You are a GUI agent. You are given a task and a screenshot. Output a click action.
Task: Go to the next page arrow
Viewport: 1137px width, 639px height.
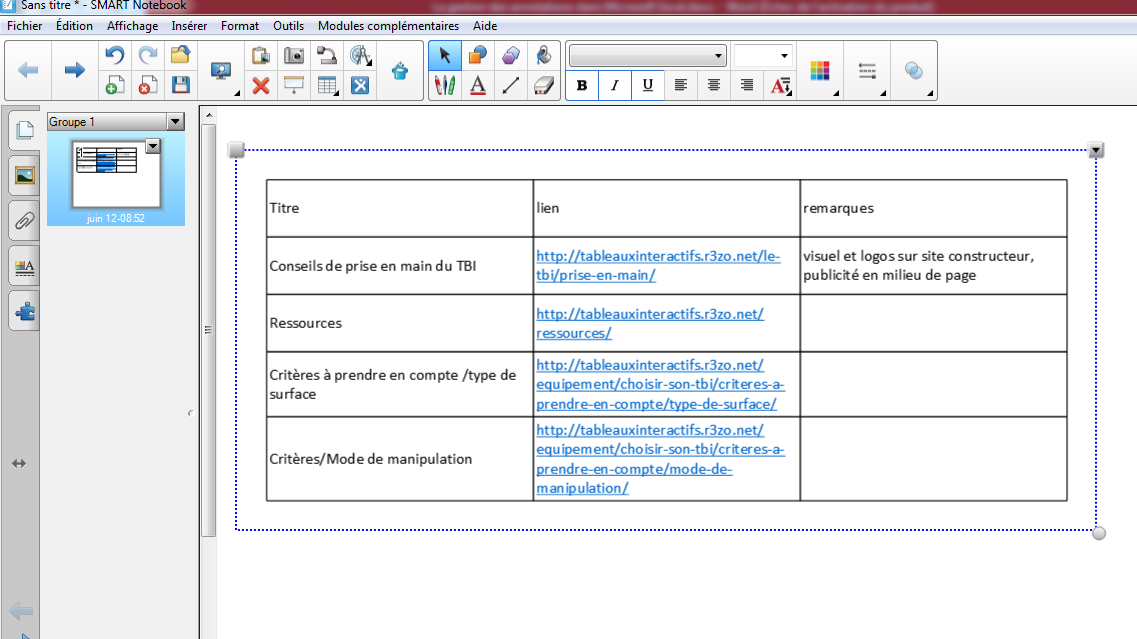point(74,70)
